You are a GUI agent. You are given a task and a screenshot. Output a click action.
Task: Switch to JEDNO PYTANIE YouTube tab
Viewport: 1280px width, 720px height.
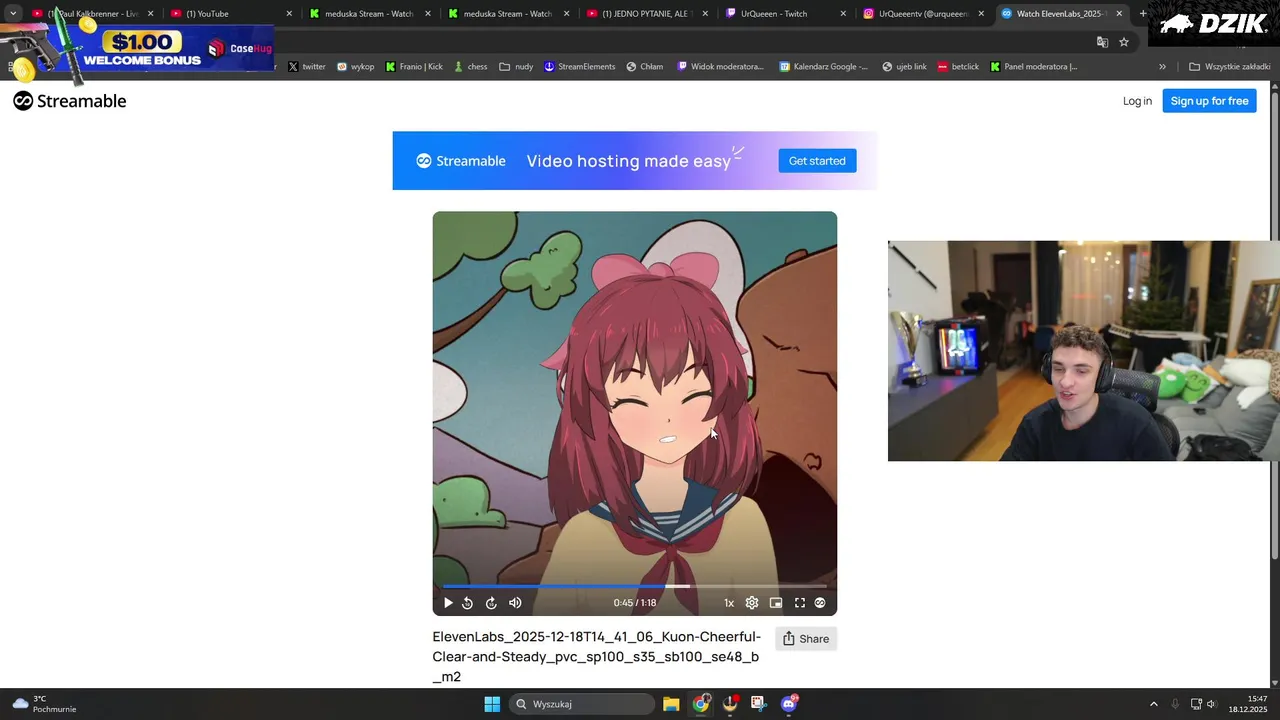click(x=647, y=14)
